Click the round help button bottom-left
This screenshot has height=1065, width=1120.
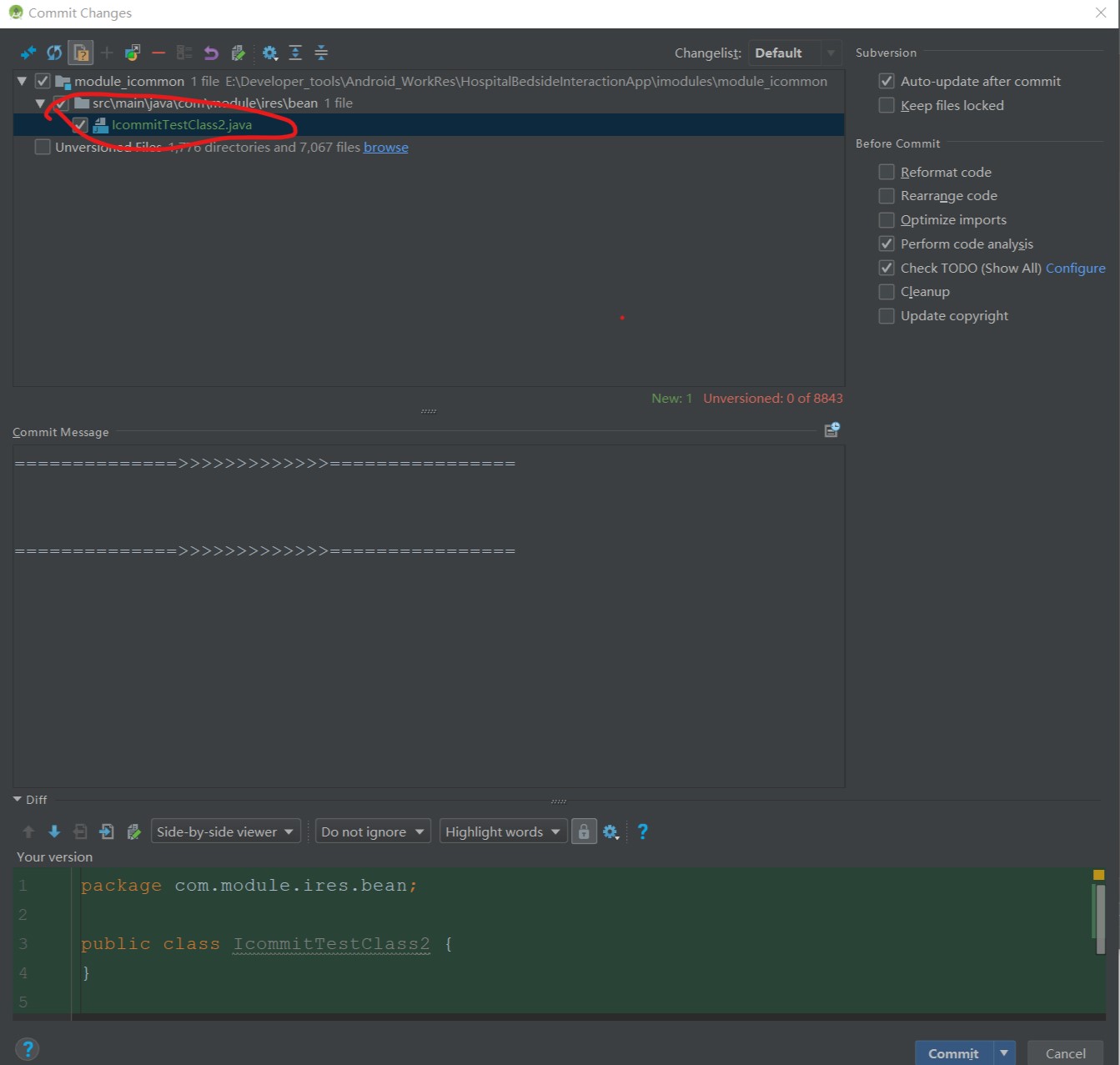(28, 1049)
